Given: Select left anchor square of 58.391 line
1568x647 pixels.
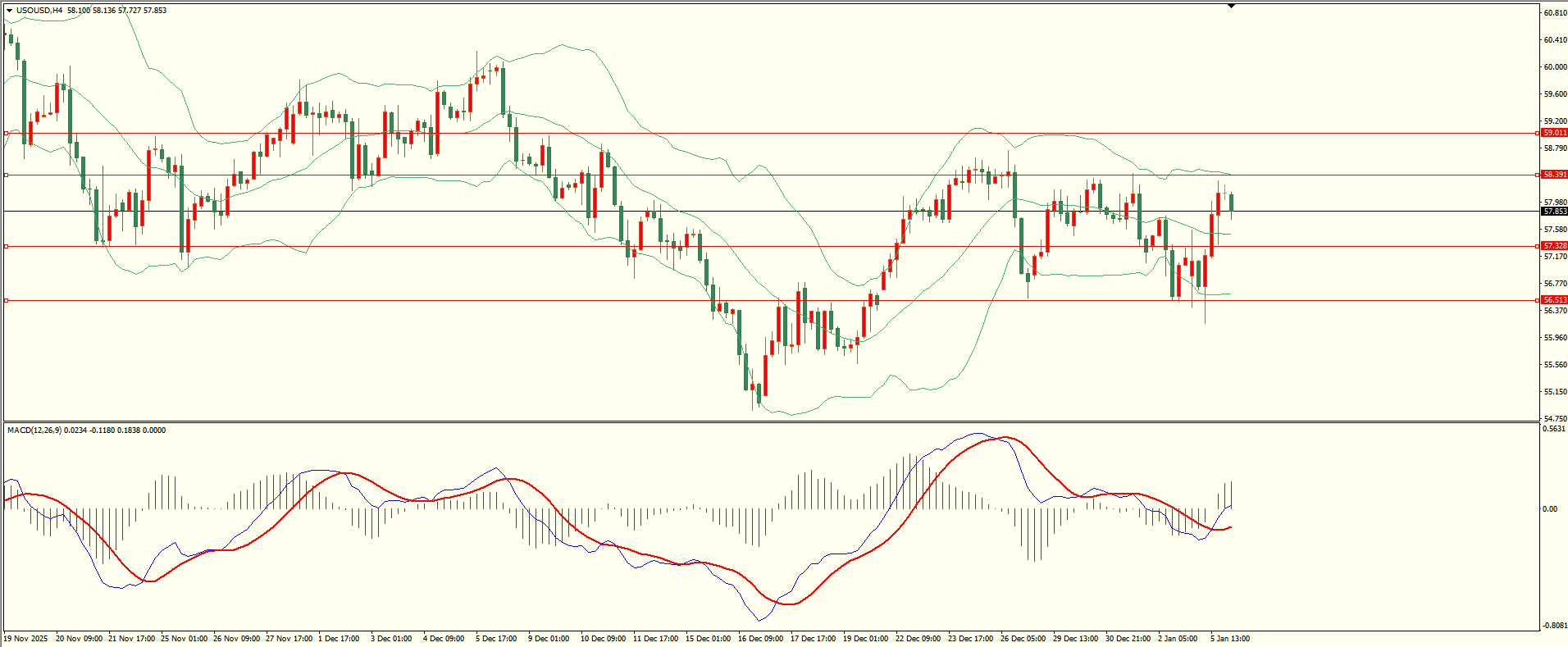Looking at the screenshot, I should point(7,175).
